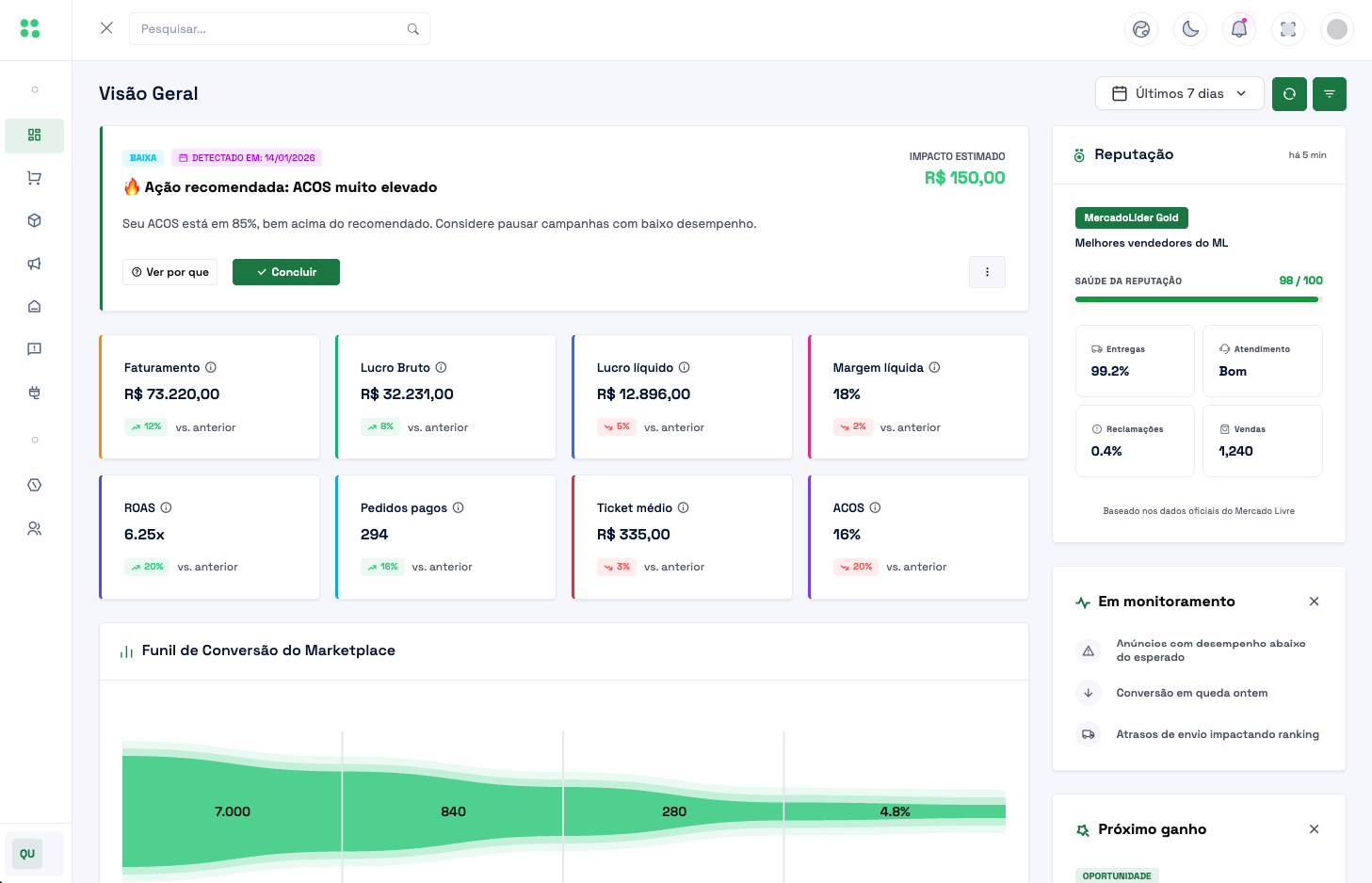Open the users sidebar icon
The width and height of the screenshot is (1372, 883).
click(x=34, y=529)
